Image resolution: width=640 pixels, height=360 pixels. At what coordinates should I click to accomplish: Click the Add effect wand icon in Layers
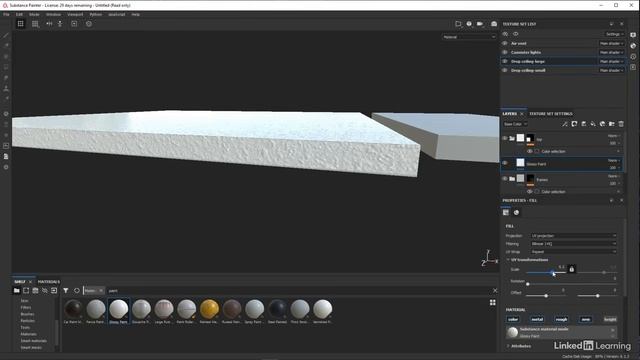(565, 124)
